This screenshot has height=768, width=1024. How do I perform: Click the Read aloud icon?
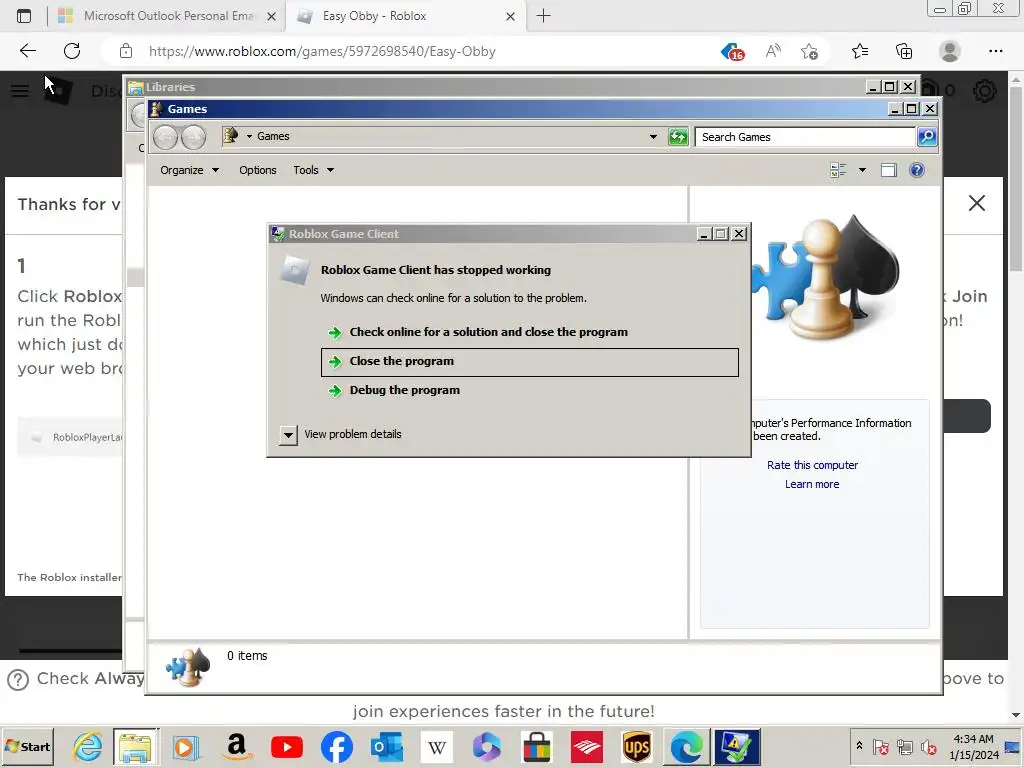pos(773,51)
